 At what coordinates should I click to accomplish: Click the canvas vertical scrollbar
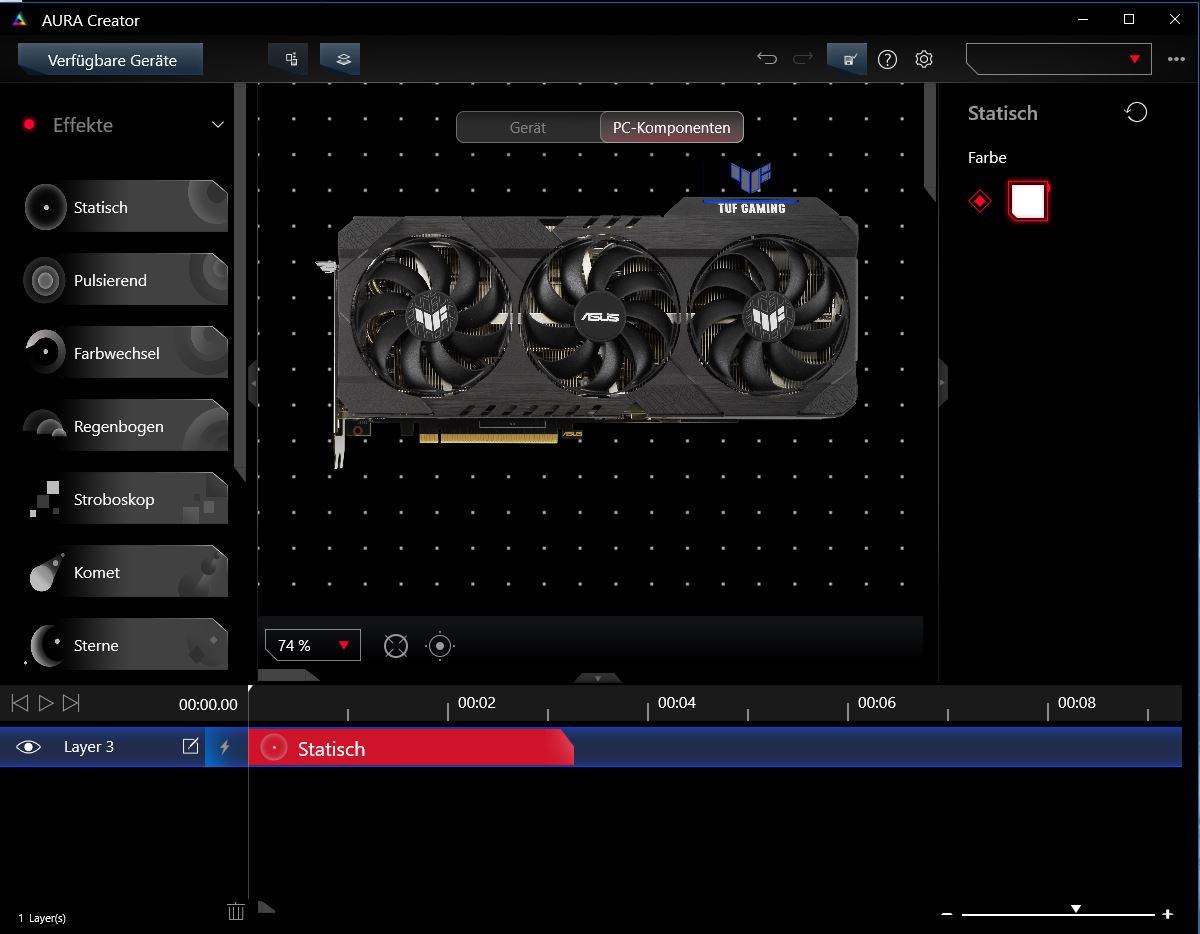pos(930,140)
